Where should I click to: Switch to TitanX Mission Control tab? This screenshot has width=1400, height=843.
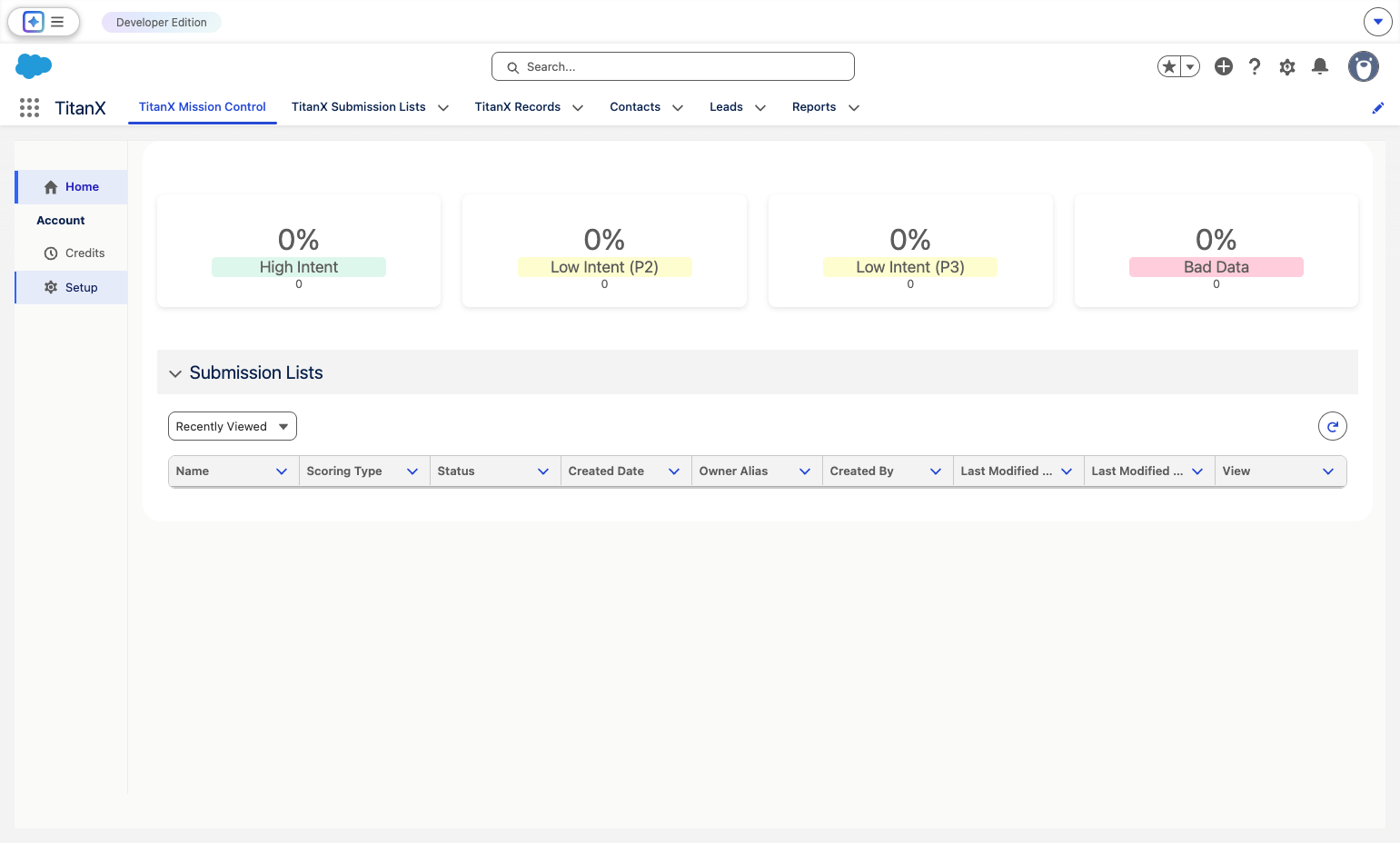203,107
